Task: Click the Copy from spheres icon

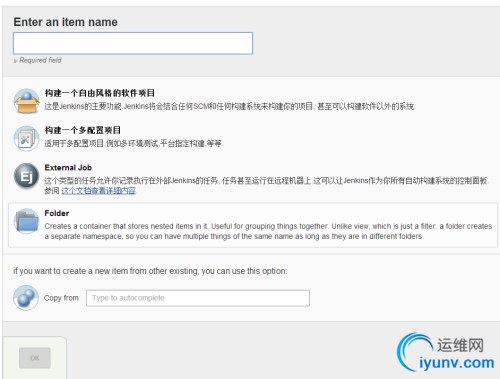Action: click(26, 298)
